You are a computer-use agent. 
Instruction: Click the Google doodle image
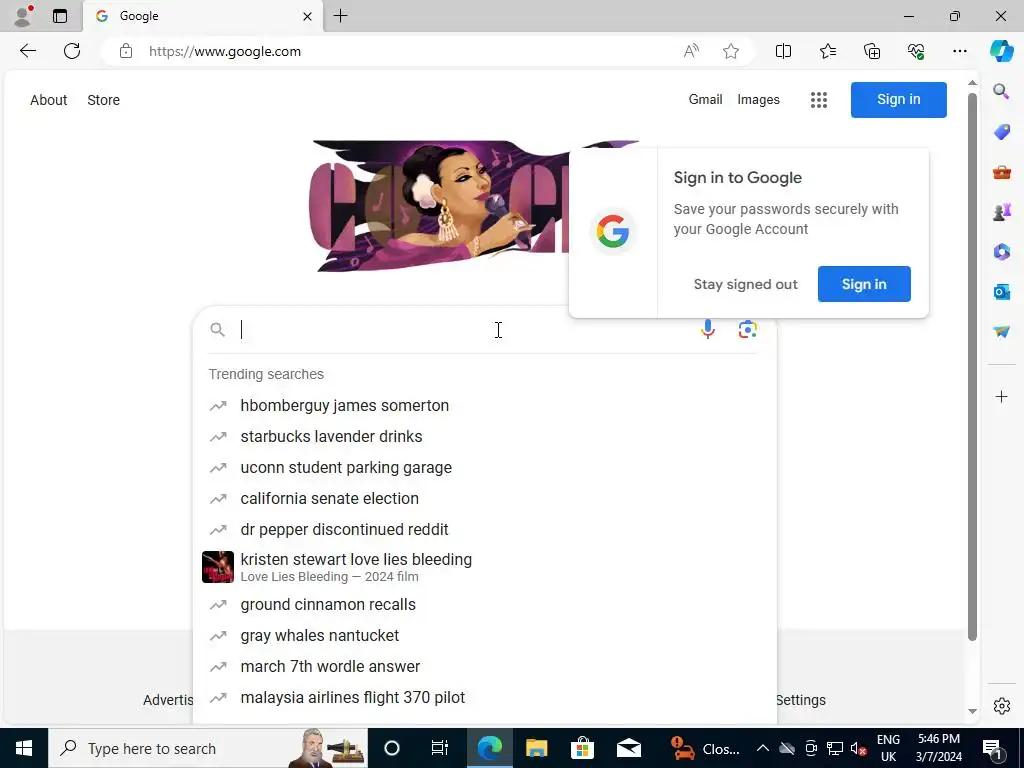point(439,206)
